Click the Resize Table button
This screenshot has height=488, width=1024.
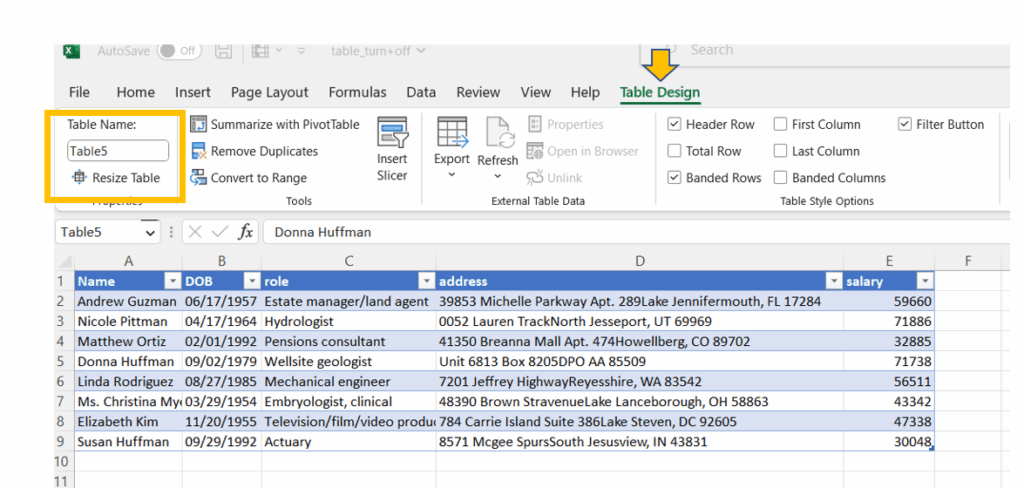pos(116,178)
